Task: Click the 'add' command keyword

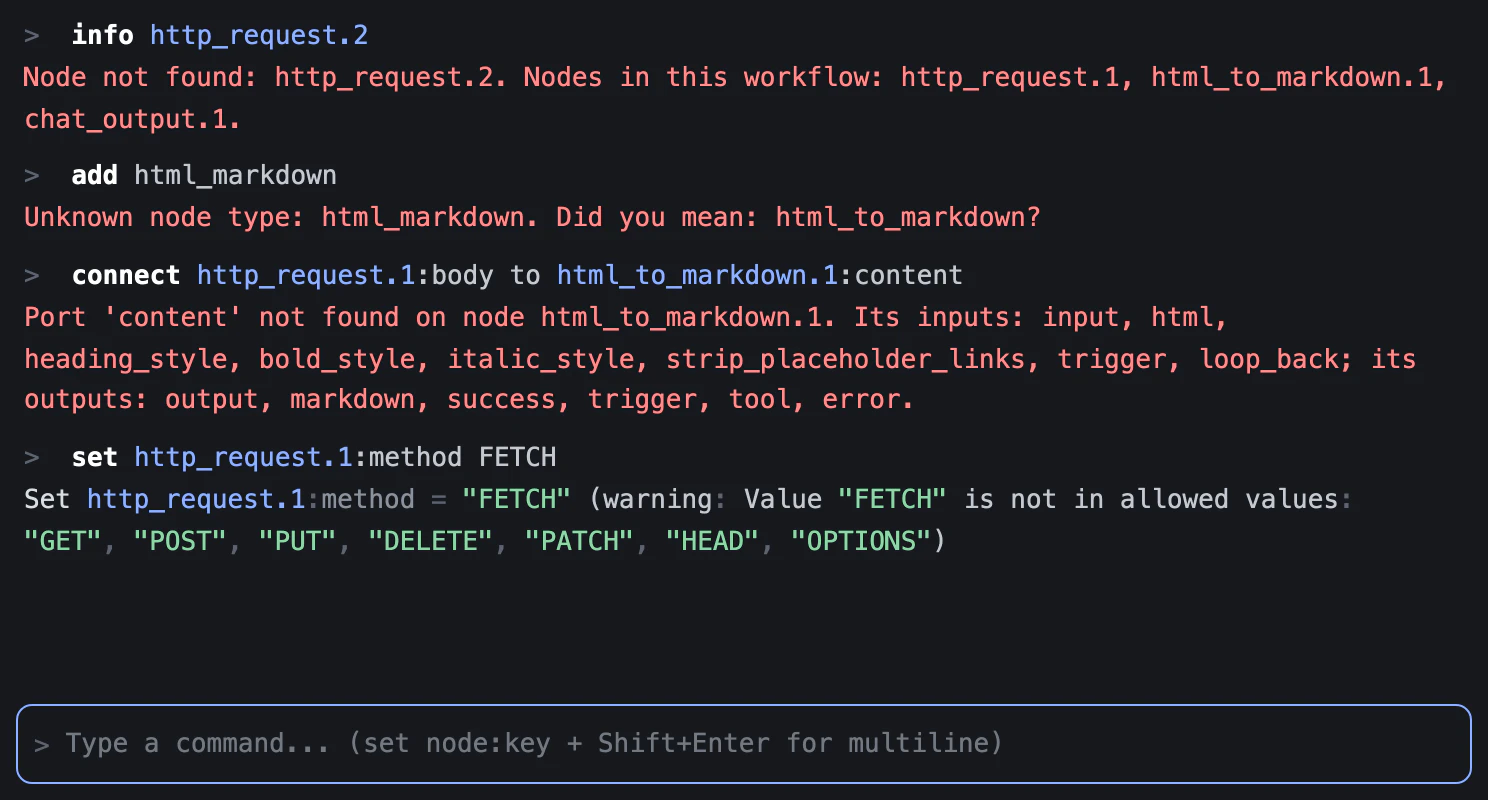Action: coord(94,176)
